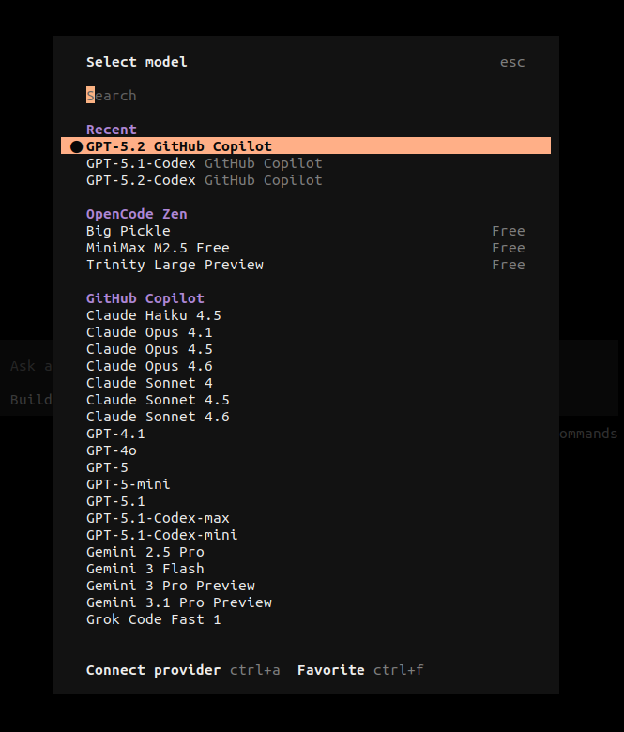Pick the Gemini 3.1 Pro Preview model
Image resolution: width=624 pixels, height=732 pixels.
pos(178,602)
